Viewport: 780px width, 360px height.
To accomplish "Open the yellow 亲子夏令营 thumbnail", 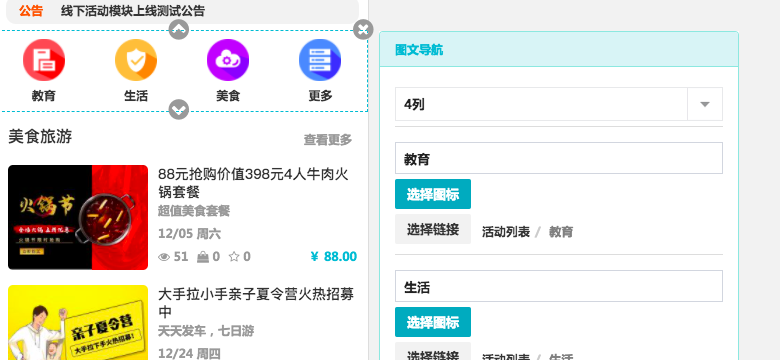I will (78, 322).
